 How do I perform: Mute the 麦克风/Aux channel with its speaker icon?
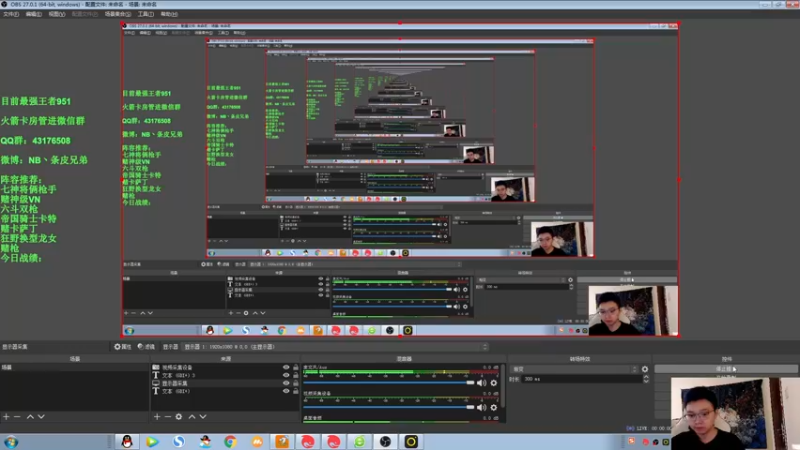[481, 383]
